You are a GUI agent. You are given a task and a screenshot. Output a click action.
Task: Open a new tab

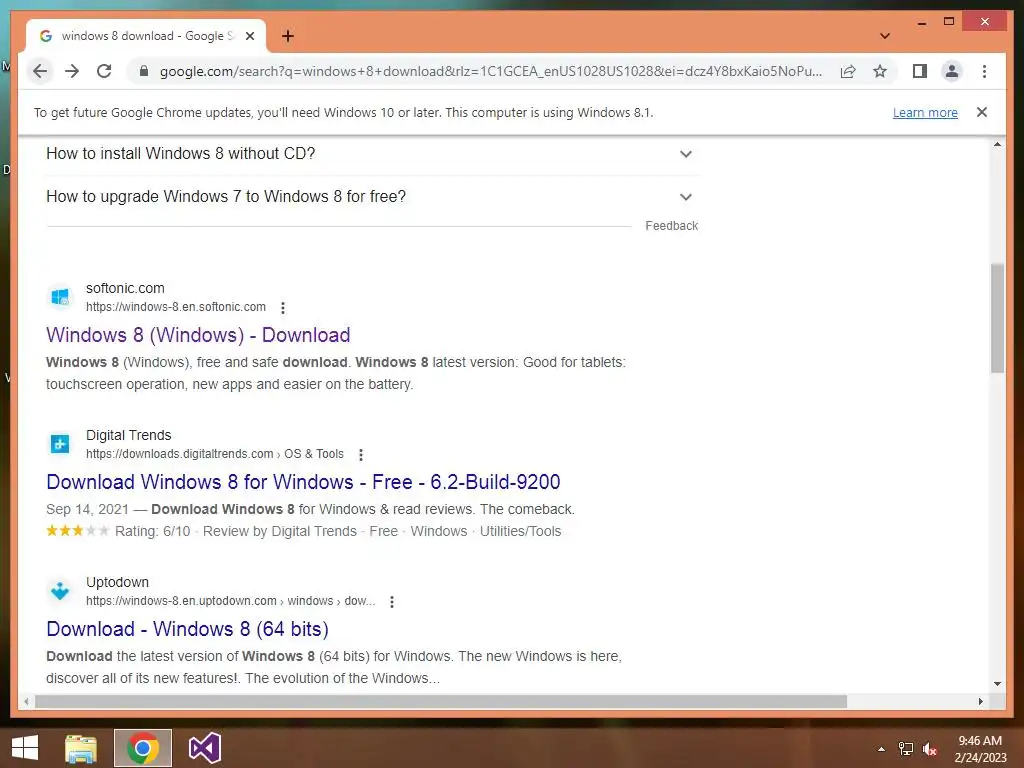coord(288,36)
